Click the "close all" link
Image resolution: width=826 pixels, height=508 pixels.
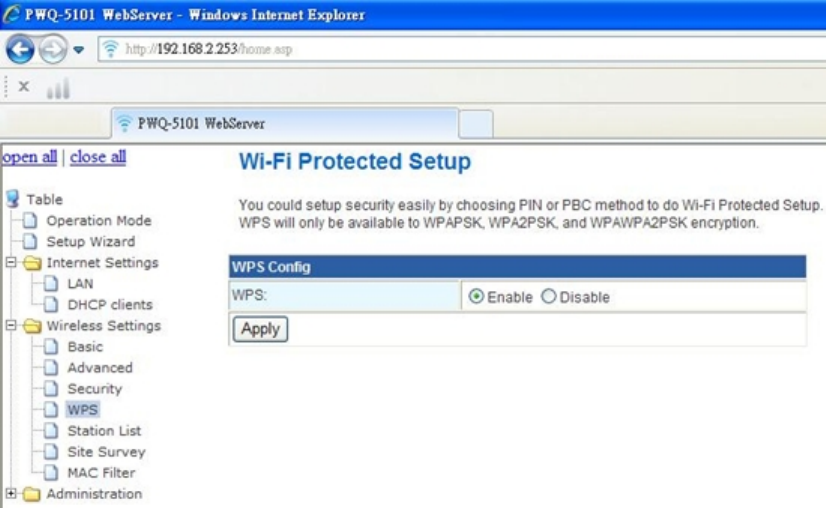coord(98,157)
